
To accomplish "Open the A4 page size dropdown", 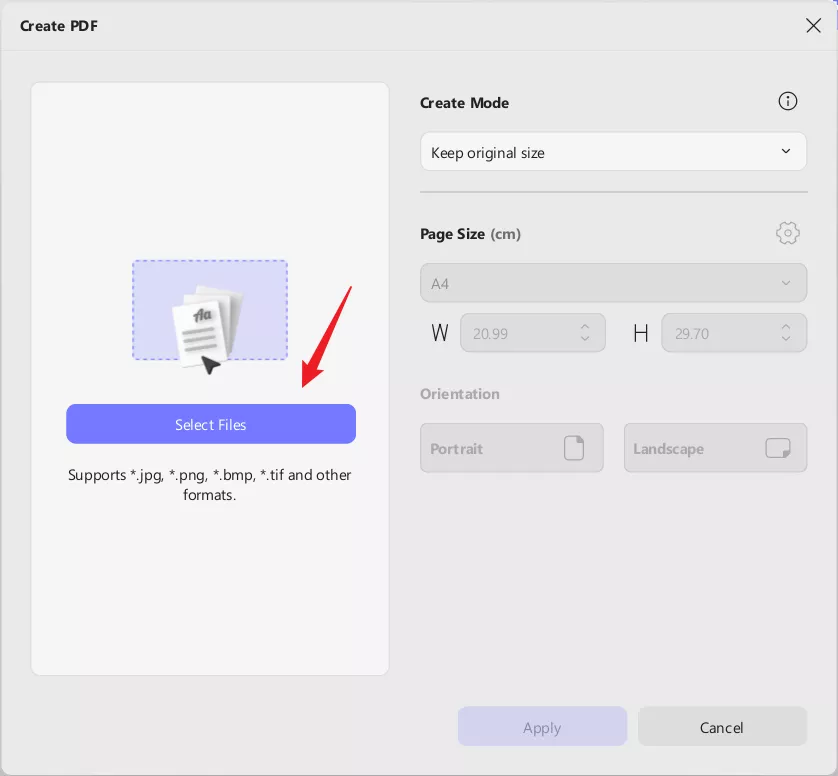I will (613, 283).
